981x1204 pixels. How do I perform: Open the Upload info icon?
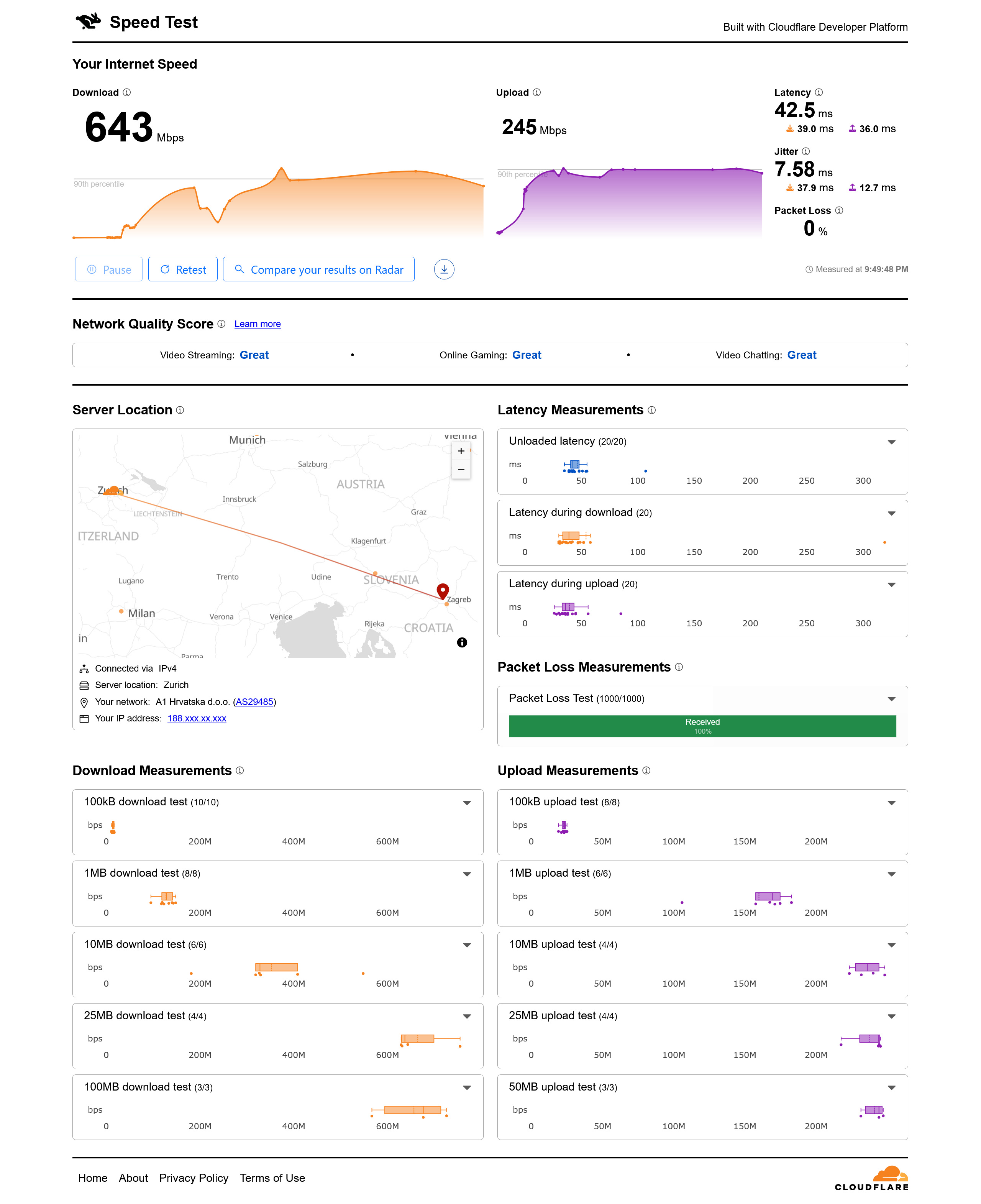537,92
